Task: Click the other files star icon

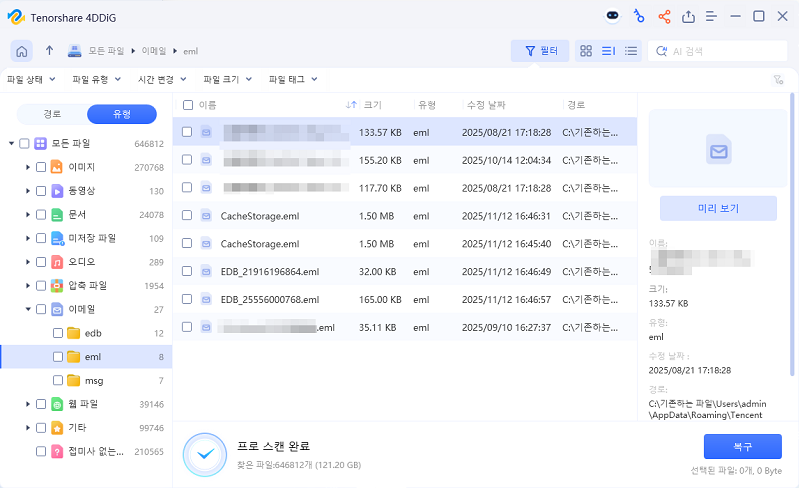Action: pos(57,428)
